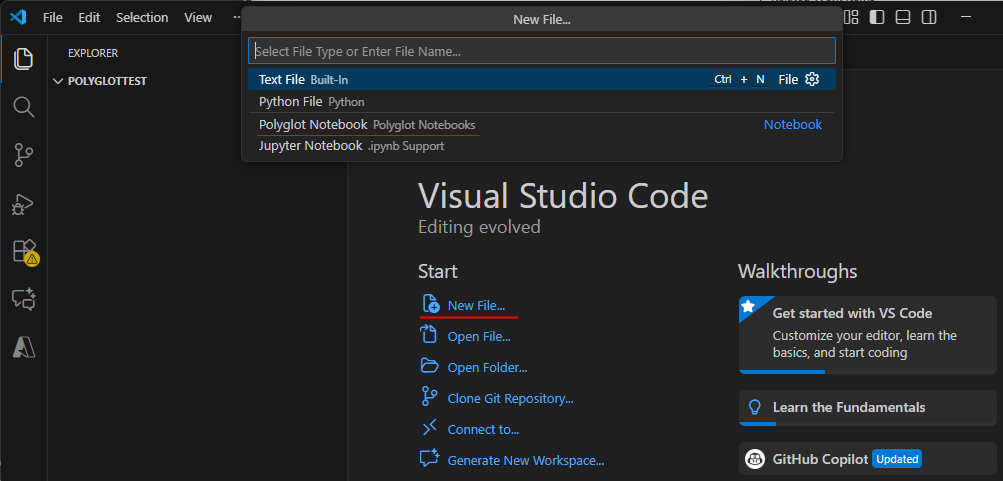Open the Explorer view in activity bar

click(x=24, y=58)
